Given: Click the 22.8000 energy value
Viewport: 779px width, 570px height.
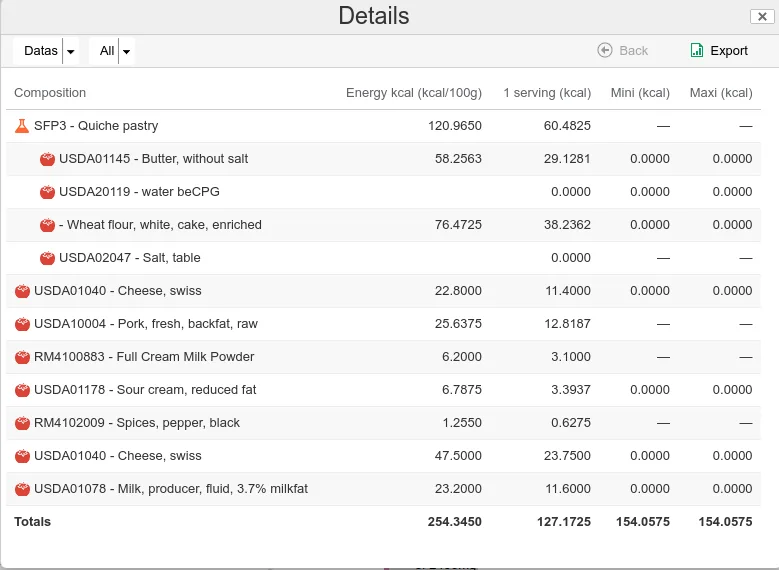Looking at the screenshot, I should tap(458, 291).
